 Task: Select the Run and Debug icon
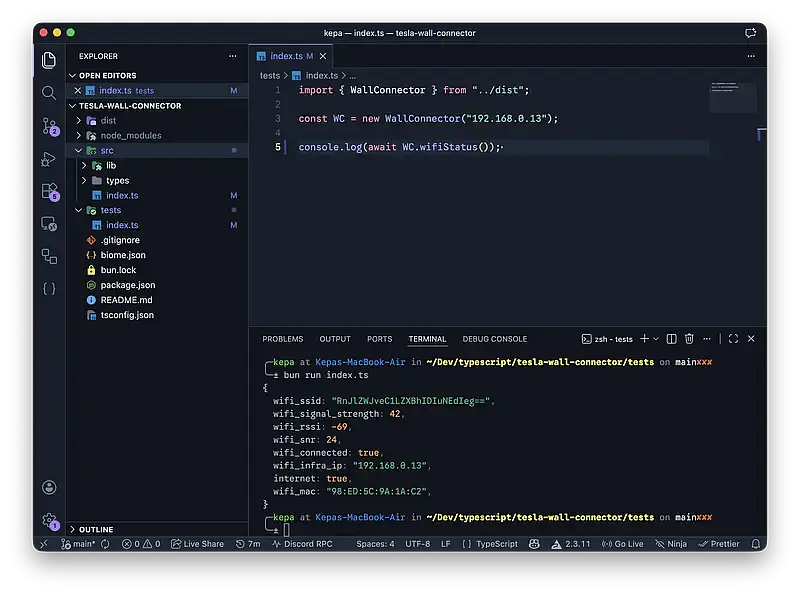(x=49, y=159)
